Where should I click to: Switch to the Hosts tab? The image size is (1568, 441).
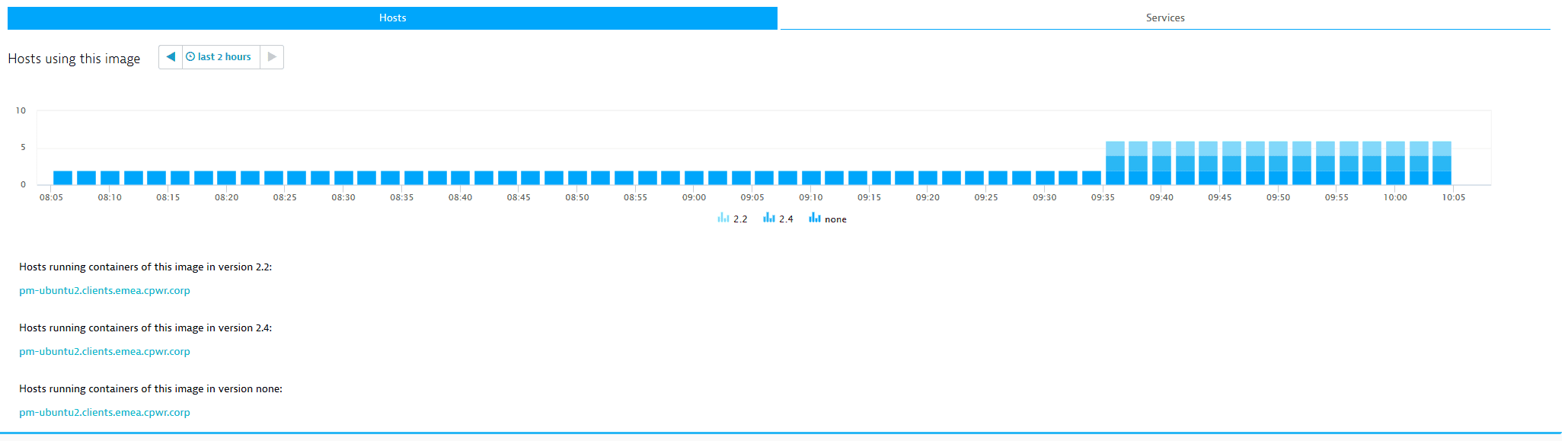coord(392,18)
